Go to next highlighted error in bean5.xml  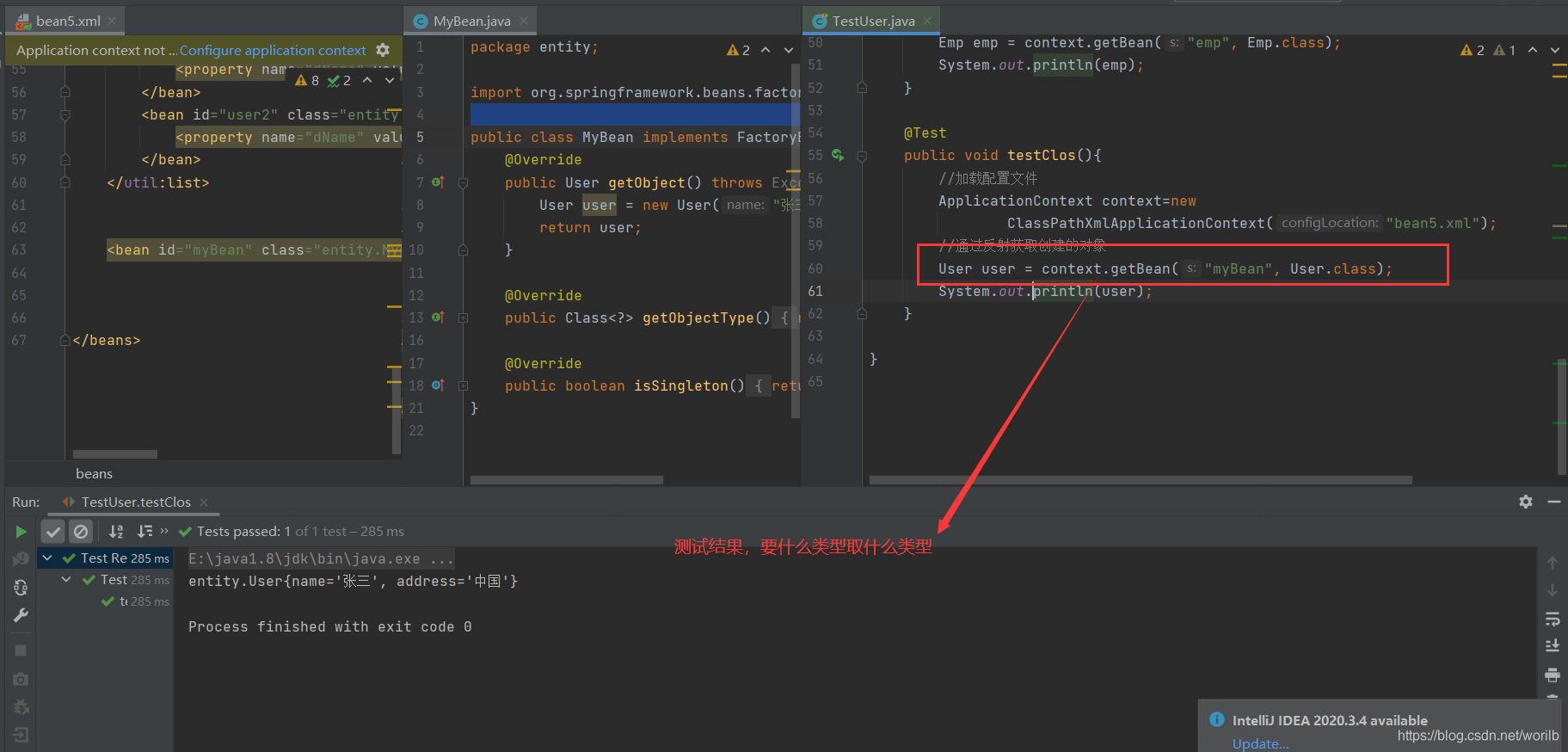pos(390,80)
